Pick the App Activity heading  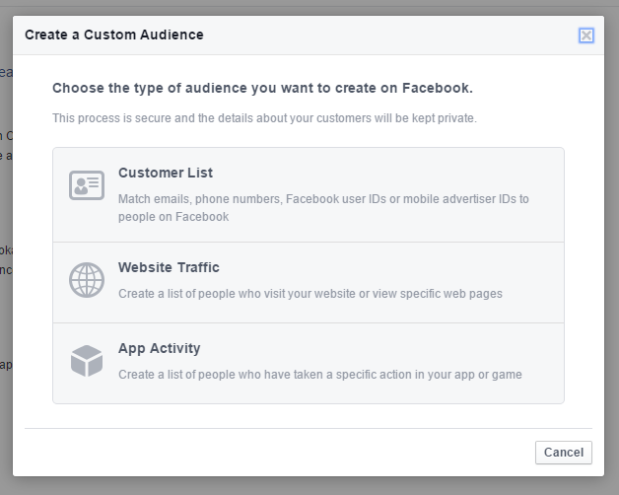[x=159, y=349]
